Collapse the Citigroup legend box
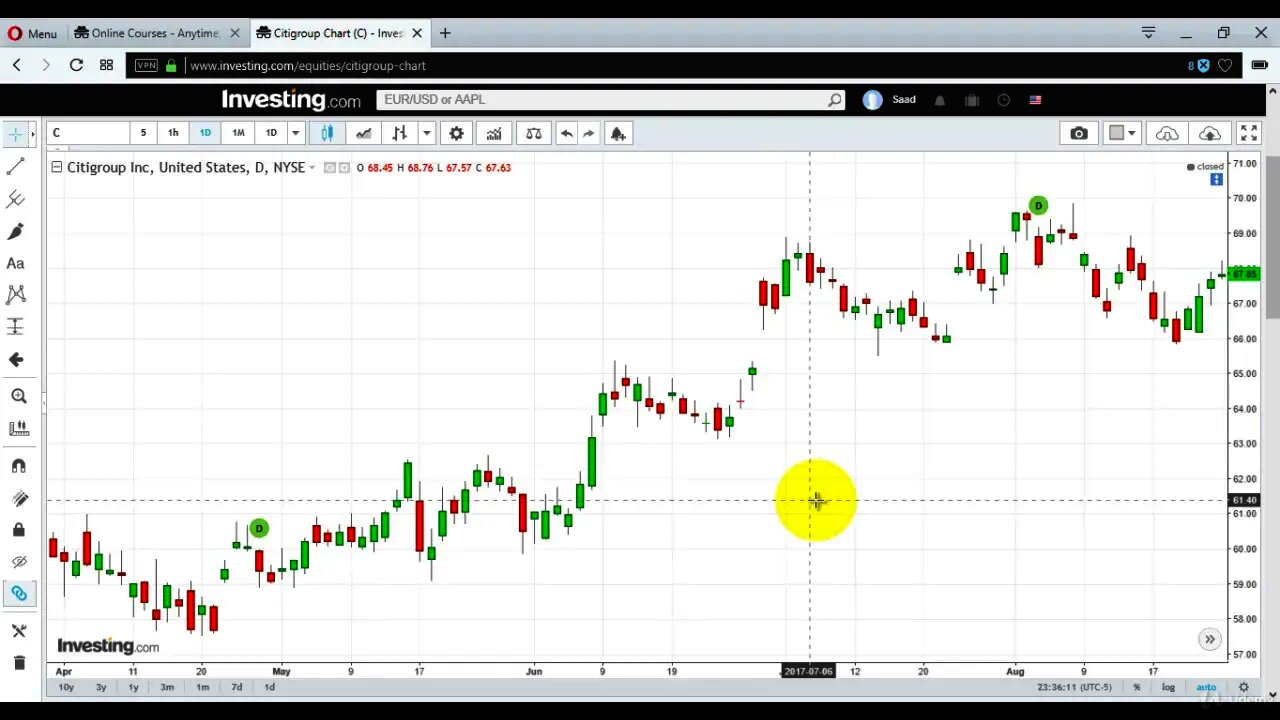1280x720 pixels. coord(57,167)
